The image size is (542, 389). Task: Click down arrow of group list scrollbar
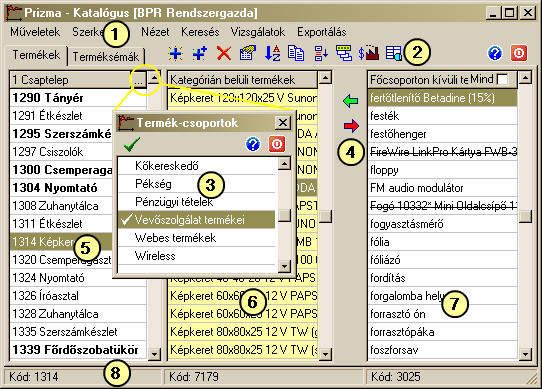point(284,266)
